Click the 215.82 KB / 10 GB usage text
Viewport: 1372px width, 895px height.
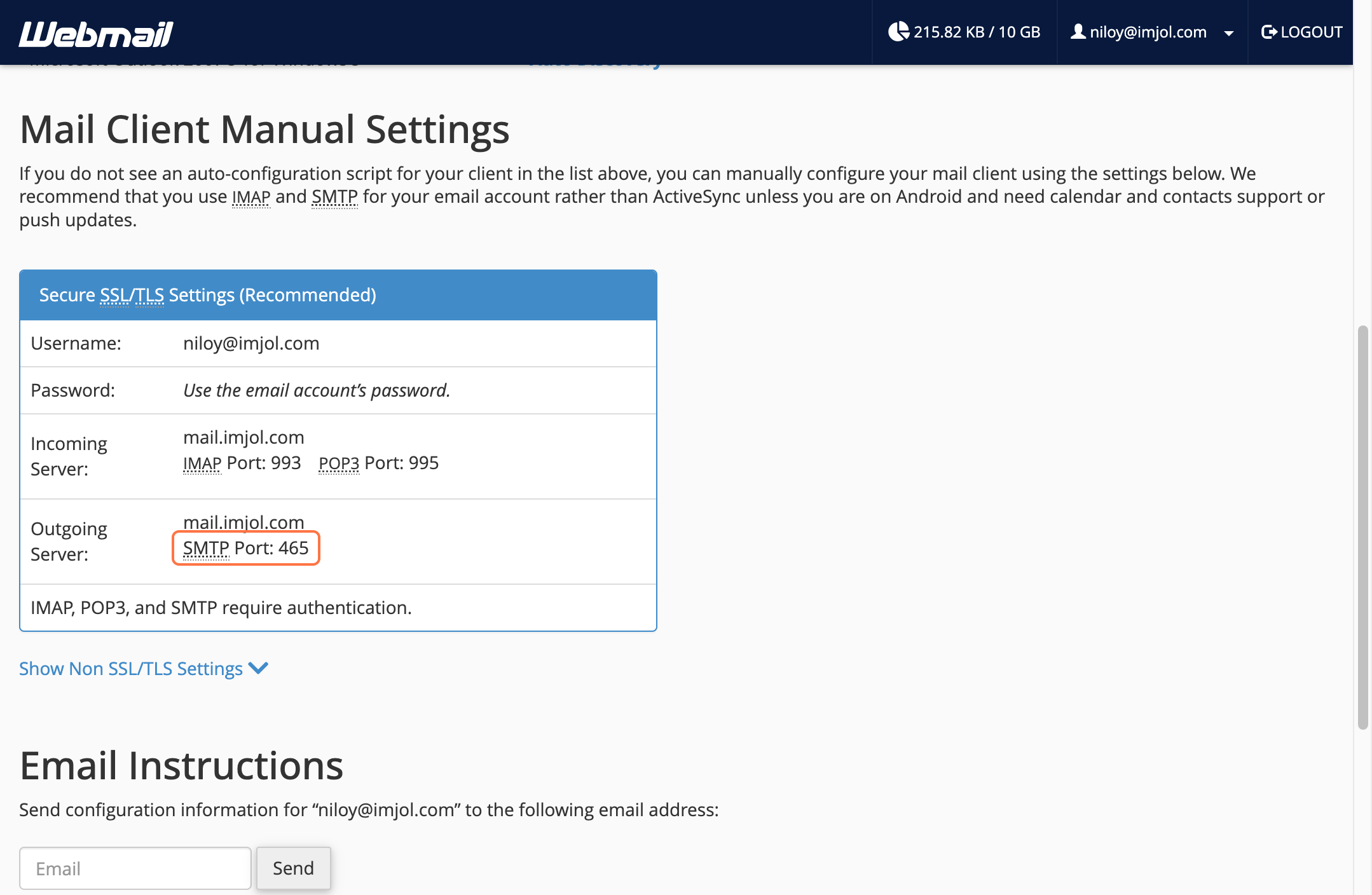977,32
